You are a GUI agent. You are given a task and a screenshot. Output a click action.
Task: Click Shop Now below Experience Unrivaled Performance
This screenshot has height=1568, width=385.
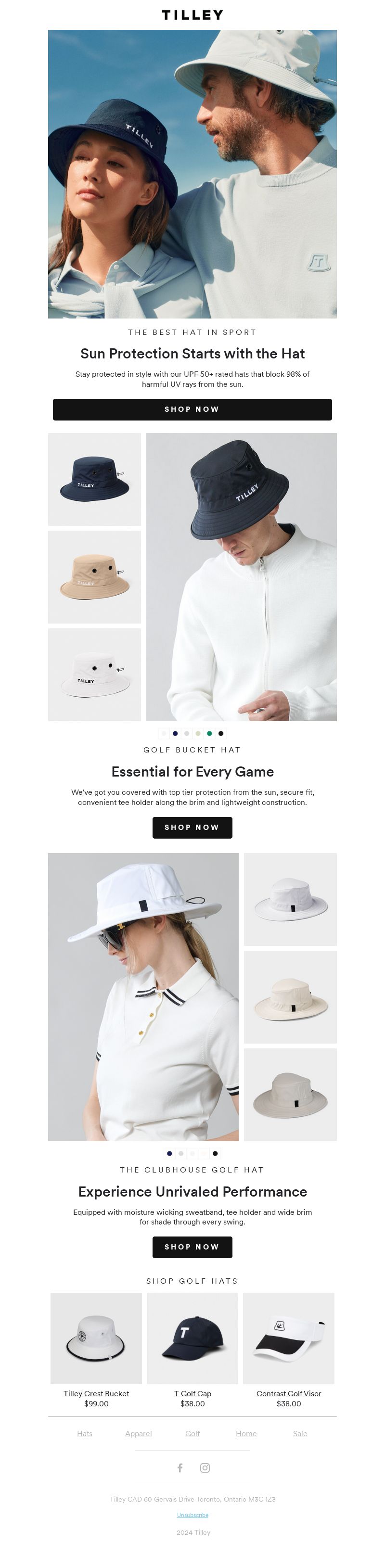[192, 1247]
